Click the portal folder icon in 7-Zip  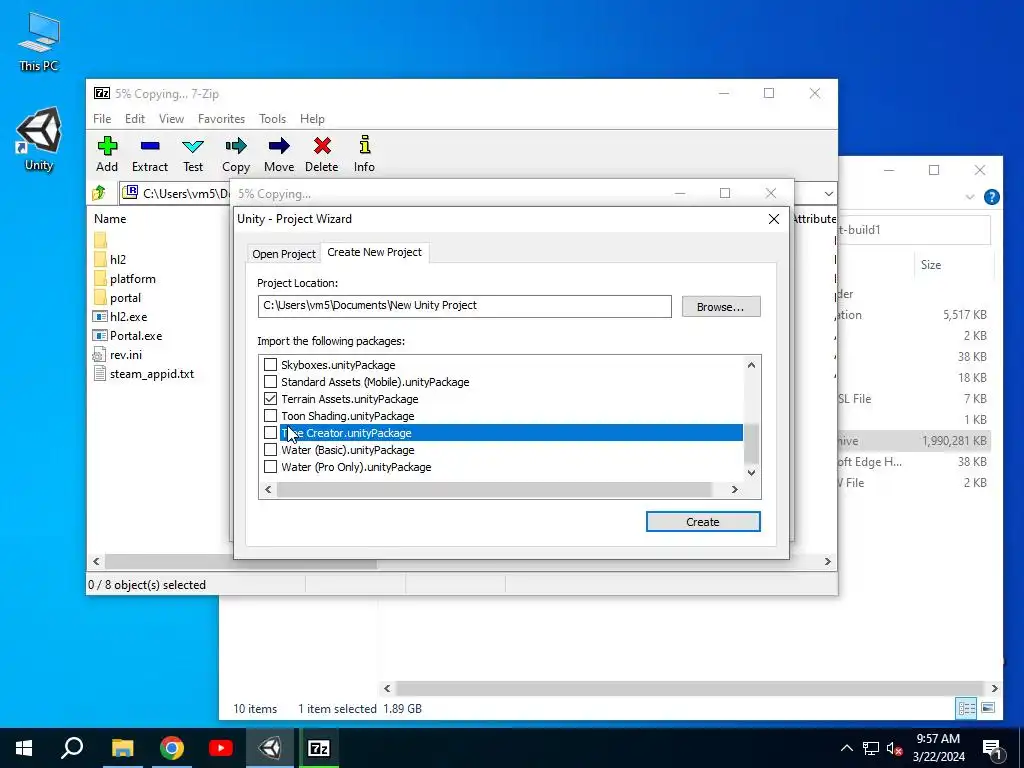pos(100,298)
